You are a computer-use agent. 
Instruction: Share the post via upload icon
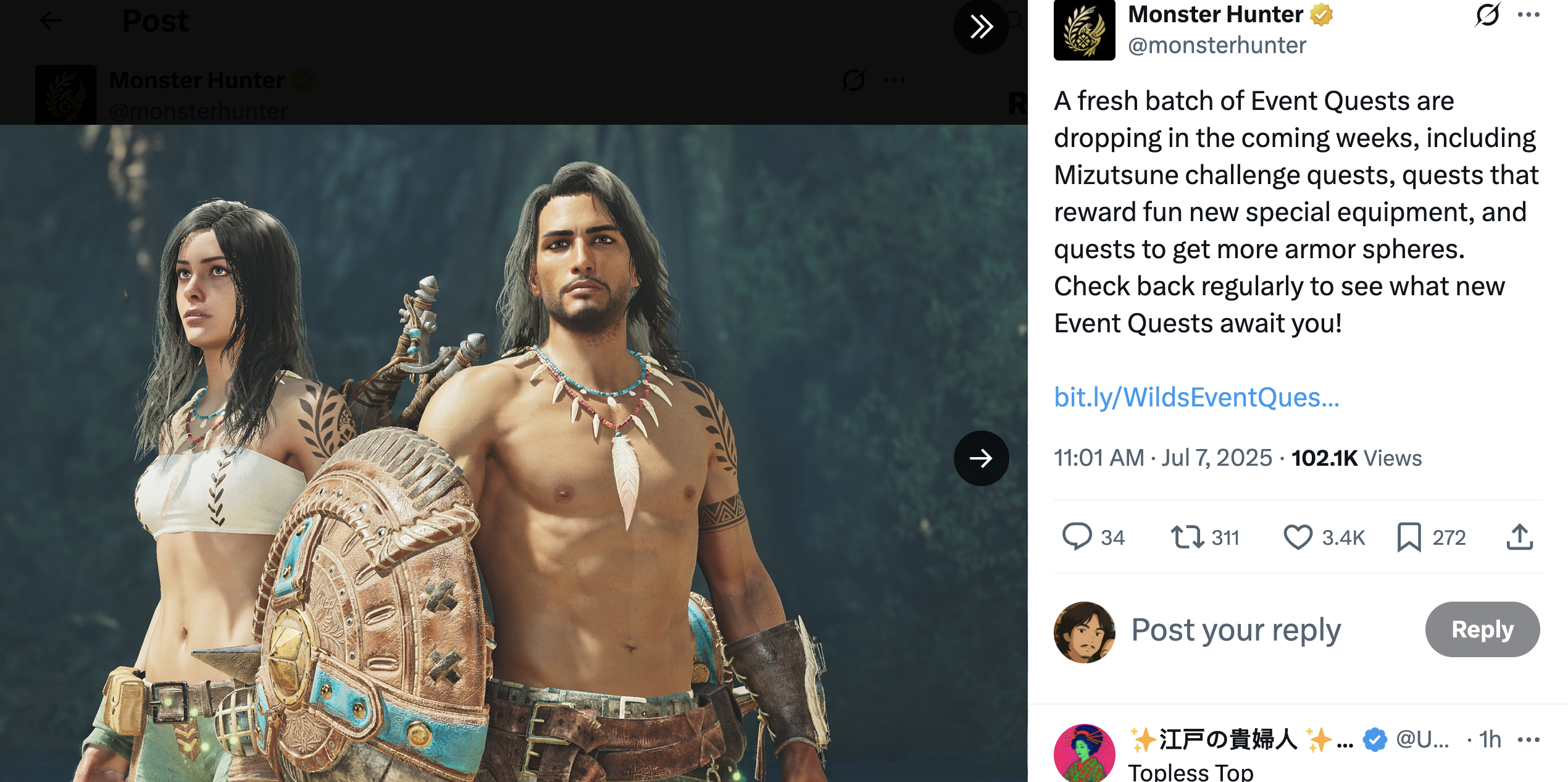(1519, 536)
